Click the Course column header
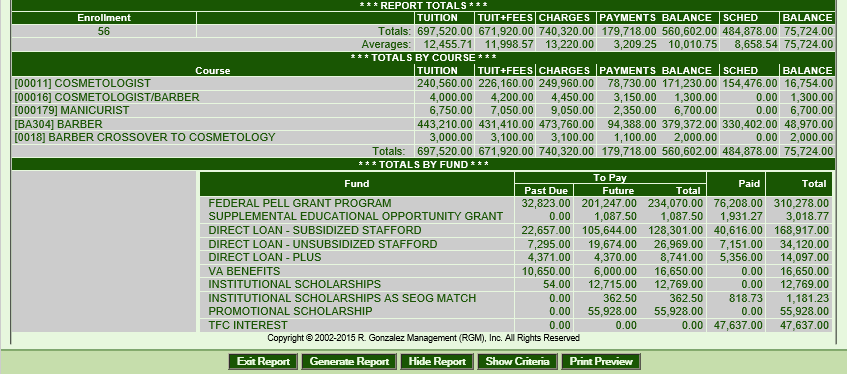The height and width of the screenshot is (374, 847). (213, 71)
